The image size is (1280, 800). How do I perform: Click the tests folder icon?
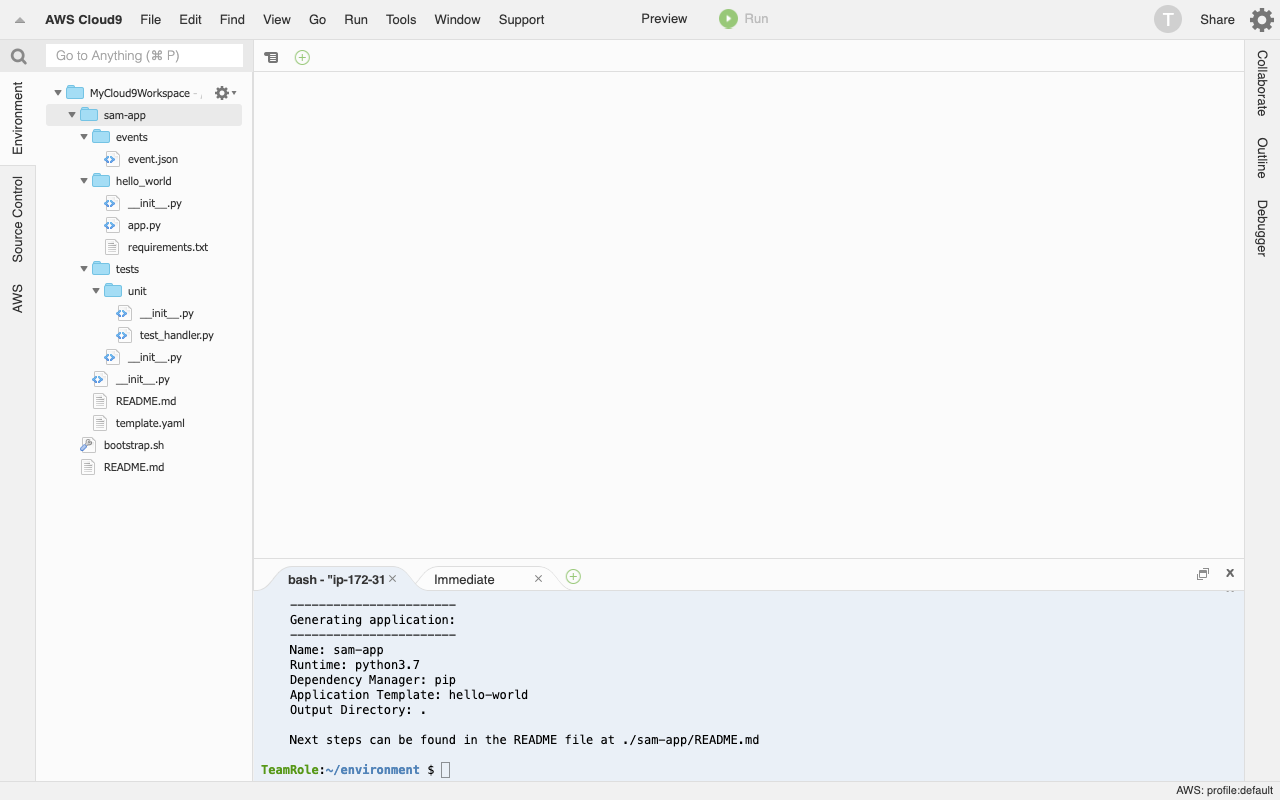[101, 269]
